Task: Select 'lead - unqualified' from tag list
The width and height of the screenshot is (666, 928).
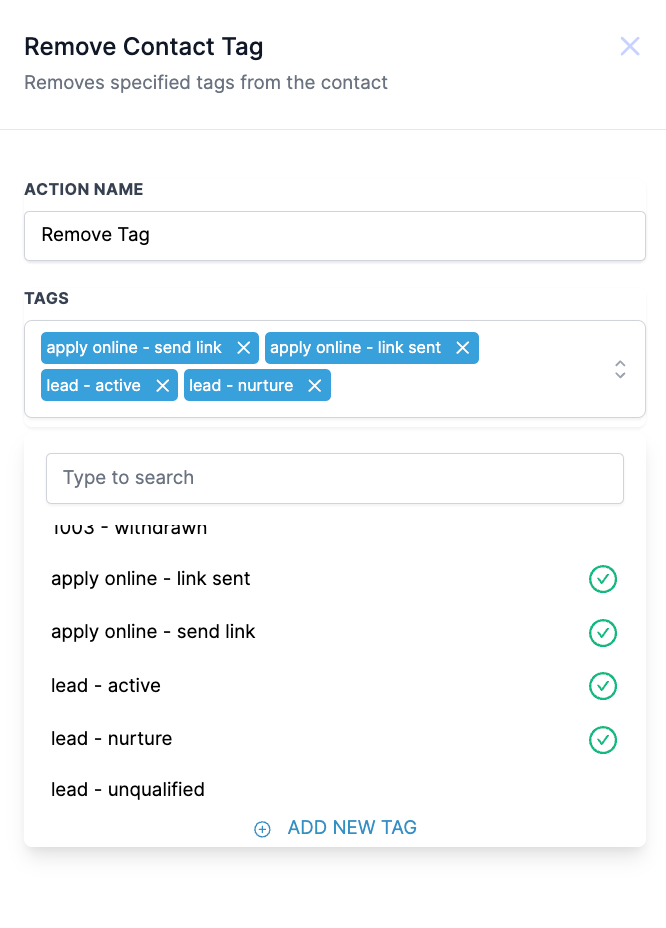Action: pyautogui.click(x=128, y=790)
